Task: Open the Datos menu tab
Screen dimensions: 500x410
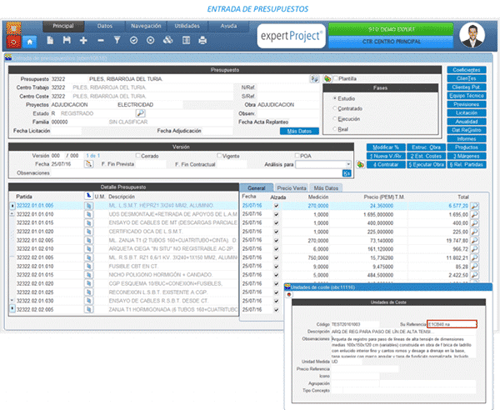Action: (105, 26)
